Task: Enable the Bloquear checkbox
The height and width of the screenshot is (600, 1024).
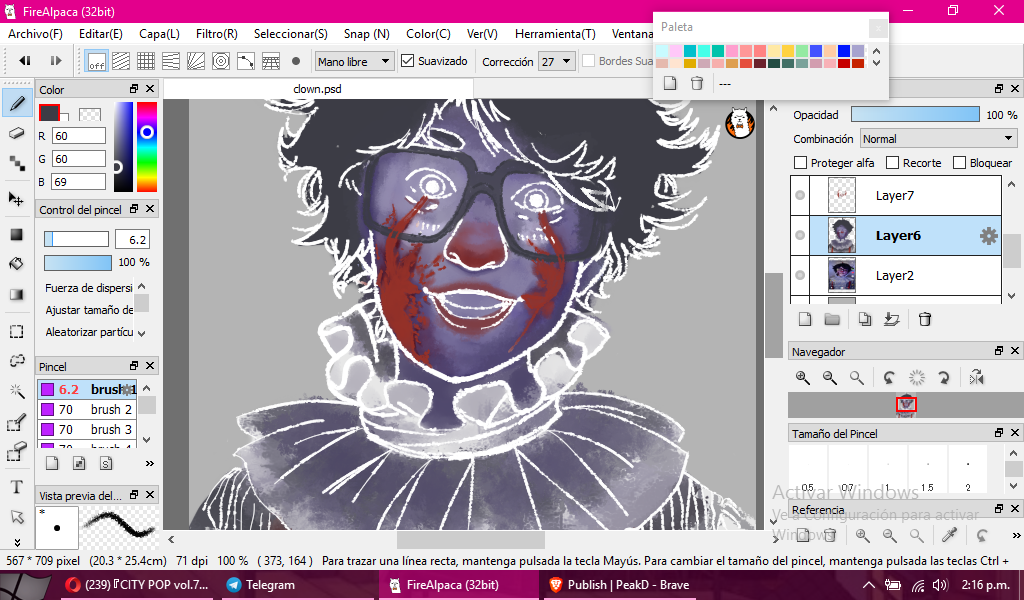Action: point(959,163)
